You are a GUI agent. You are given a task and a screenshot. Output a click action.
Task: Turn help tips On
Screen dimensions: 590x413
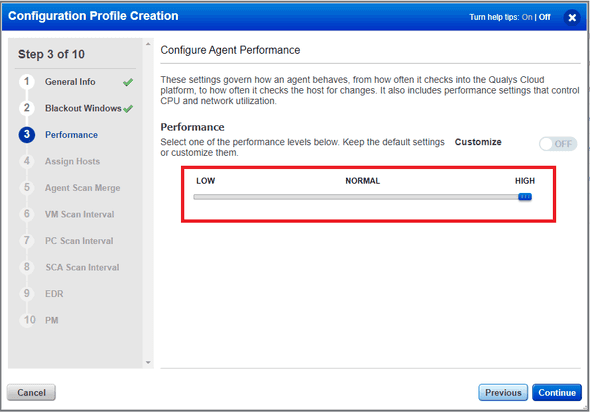527,17
